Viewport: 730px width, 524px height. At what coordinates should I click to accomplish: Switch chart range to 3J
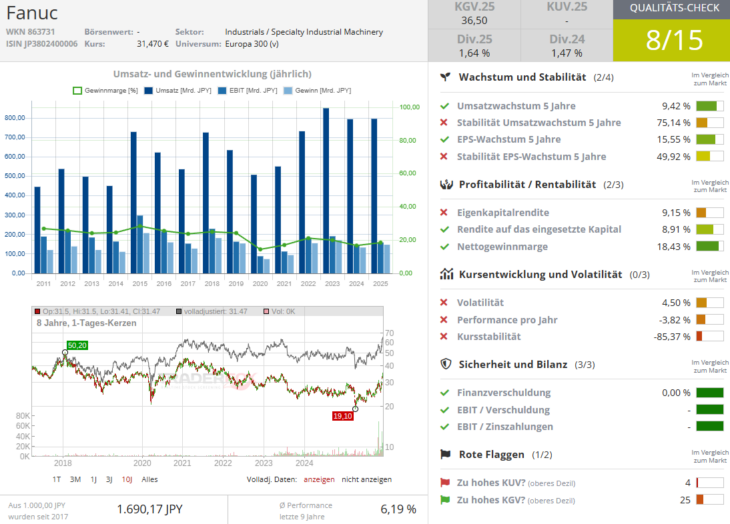click(x=110, y=479)
